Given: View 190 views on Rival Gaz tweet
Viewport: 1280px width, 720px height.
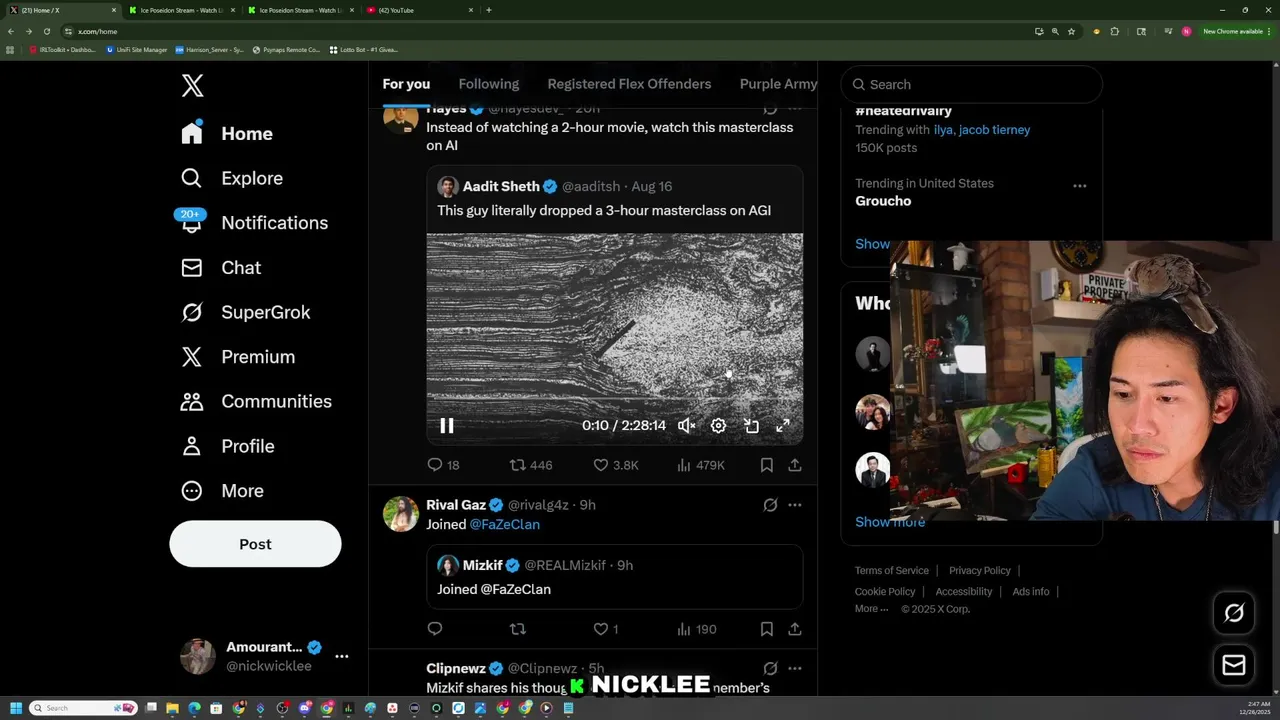Looking at the screenshot, I should (x=697, y=629).
